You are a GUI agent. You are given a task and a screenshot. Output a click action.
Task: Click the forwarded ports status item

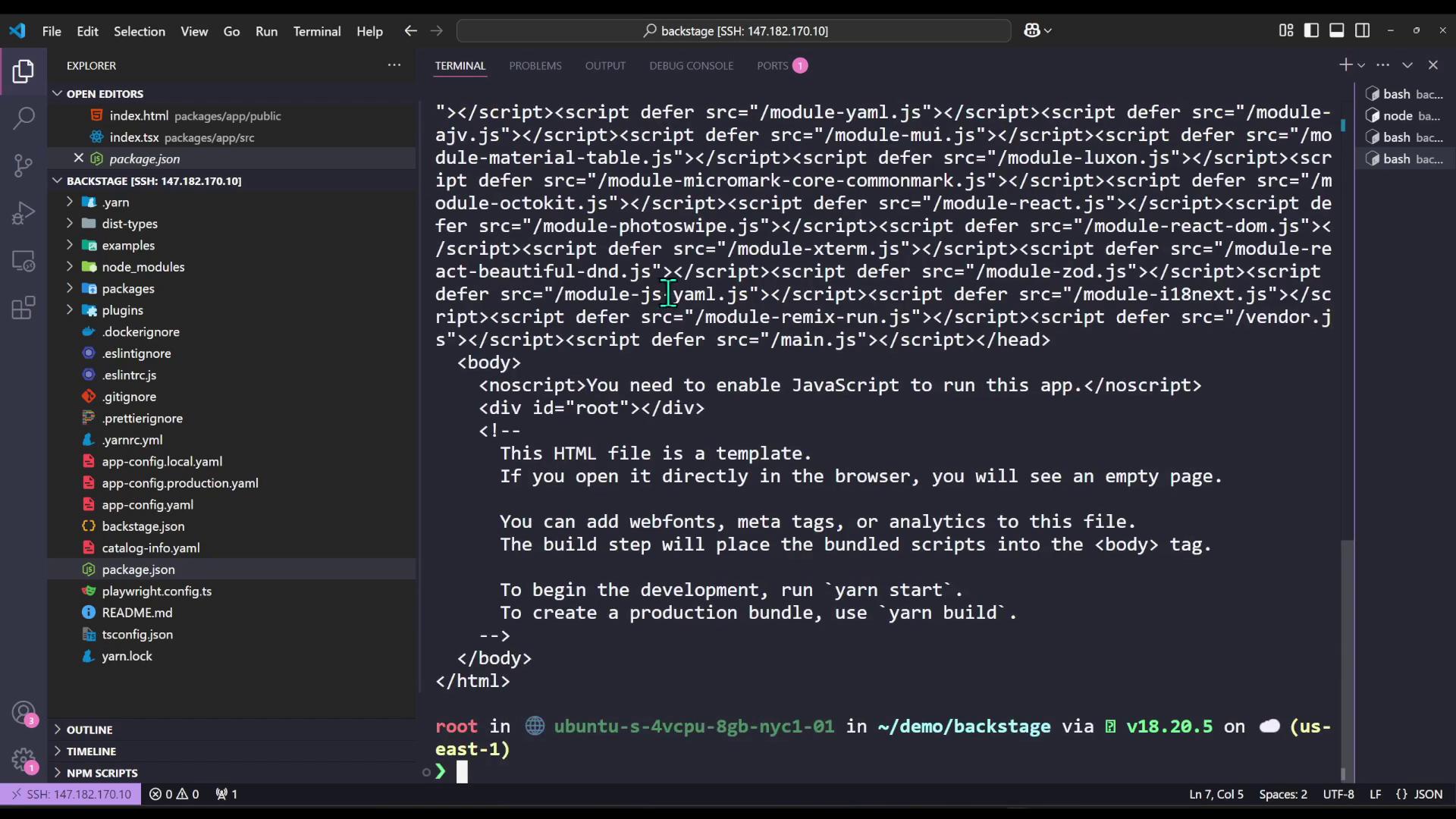[x=227, y=794]
